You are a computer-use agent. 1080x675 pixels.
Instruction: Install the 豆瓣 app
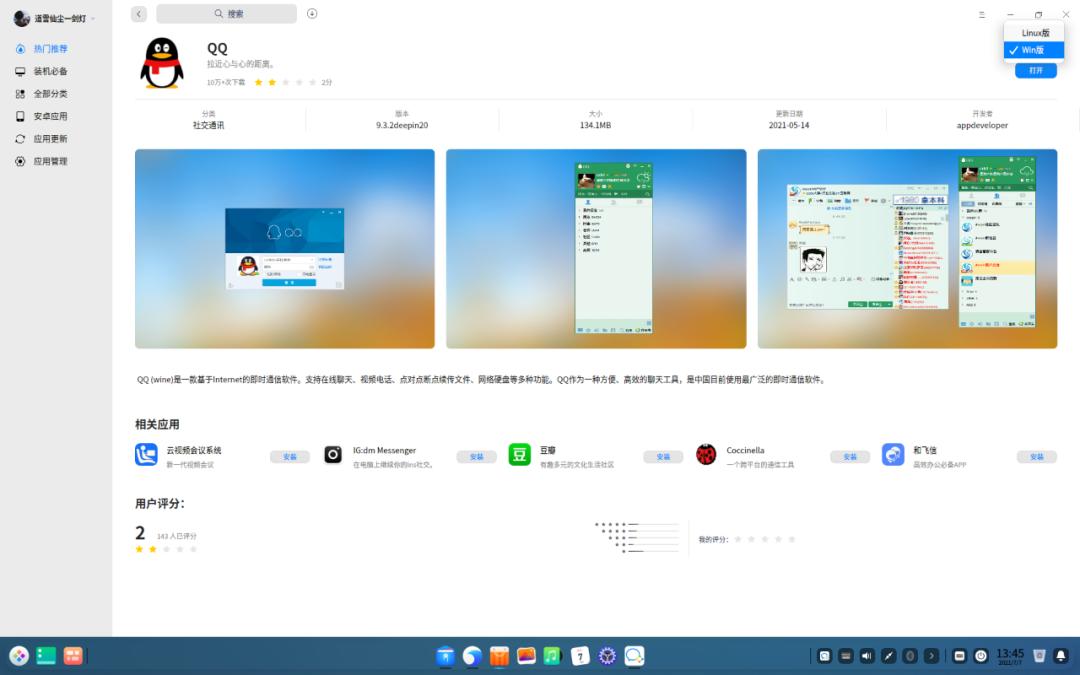tap(663, 457)
